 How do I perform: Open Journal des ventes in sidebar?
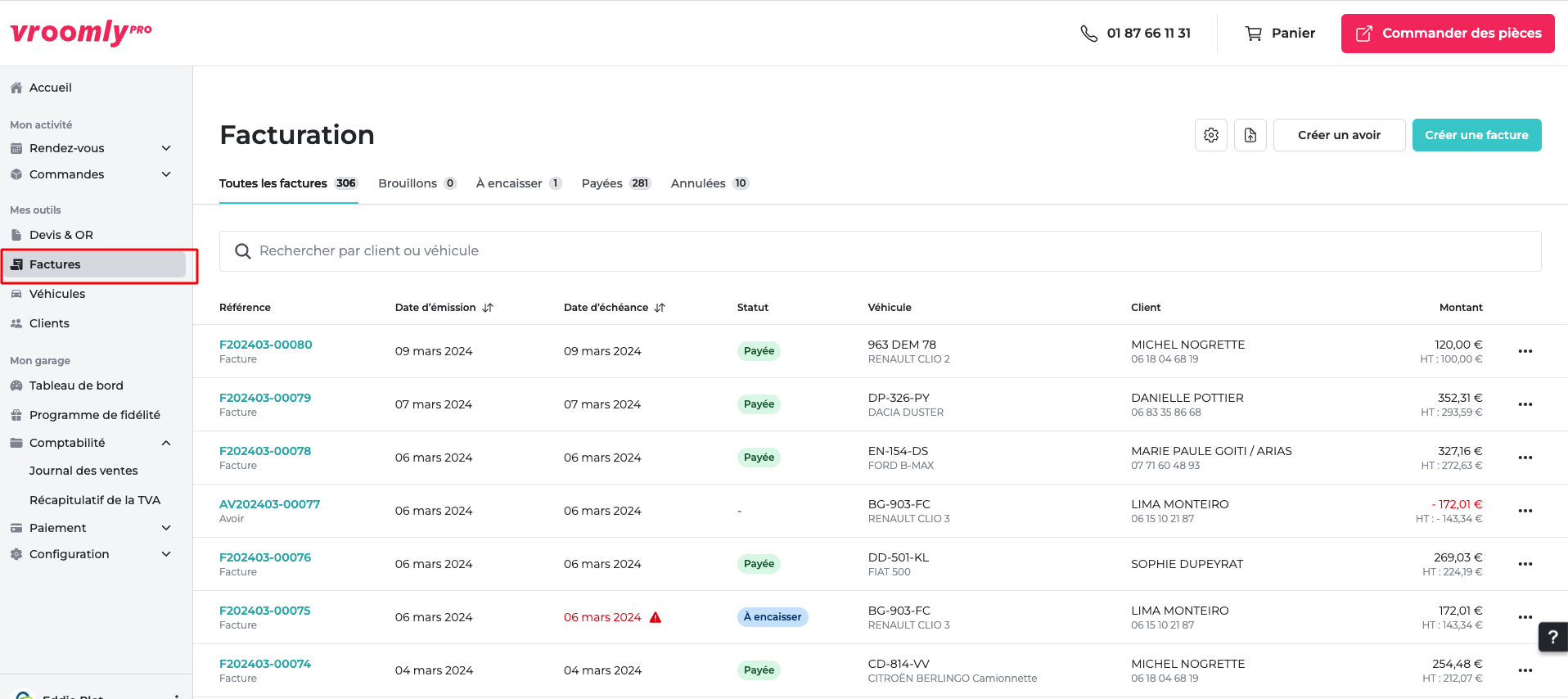tap(83, 471)
